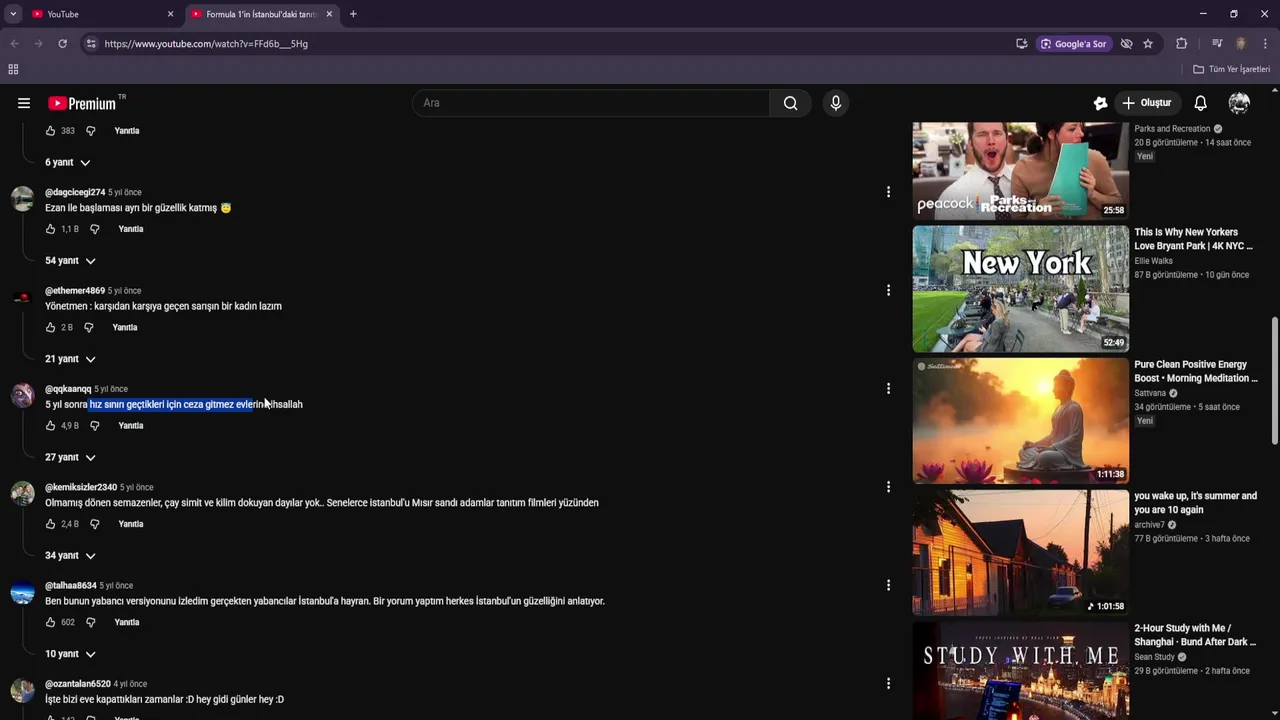Viewport: 1280px width, 720px height.
Task: Open the Tüm Yer İşaretleri folder
Action: 1231,69
